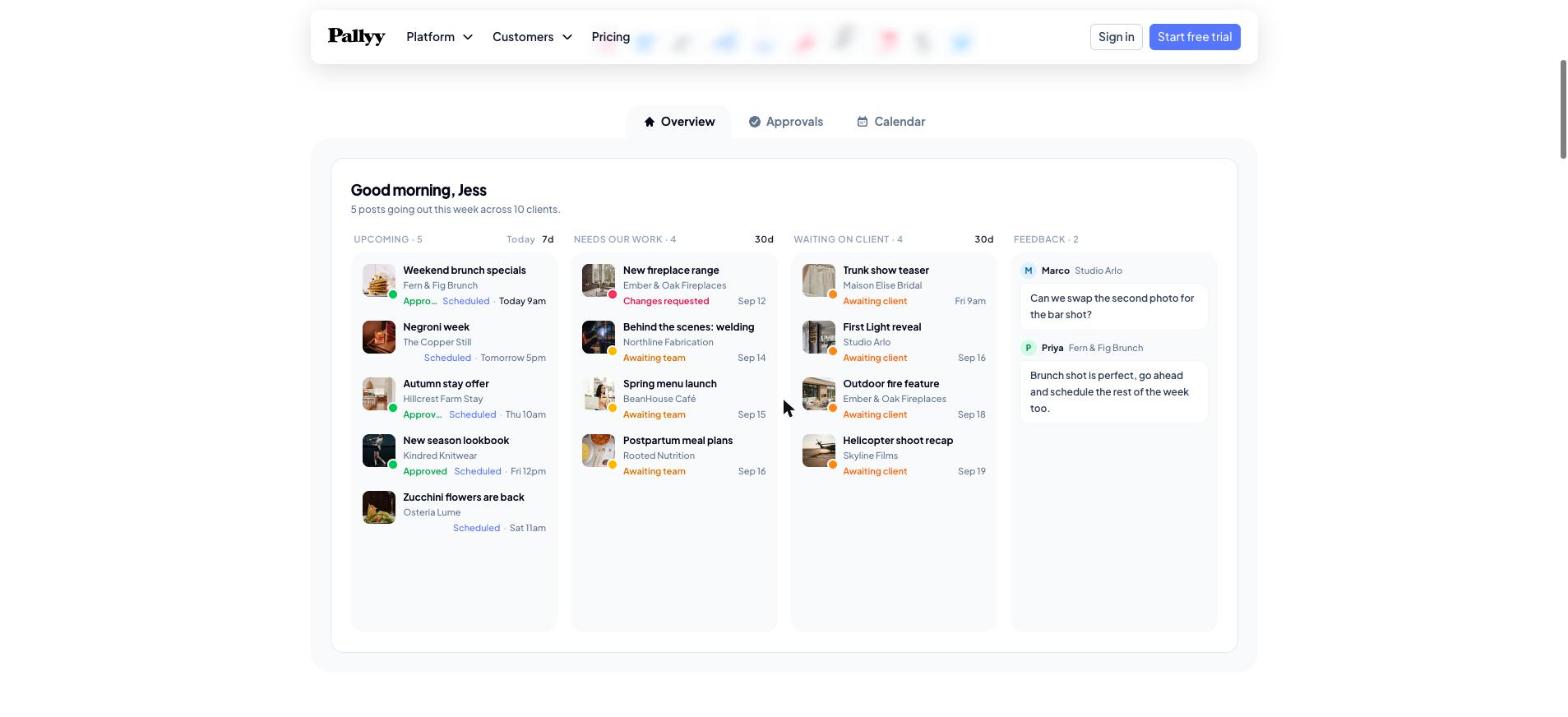Click the Studio Arlo label beside Marco
This screenshot has width=1568, height=717.
[x=1098, y=271]
